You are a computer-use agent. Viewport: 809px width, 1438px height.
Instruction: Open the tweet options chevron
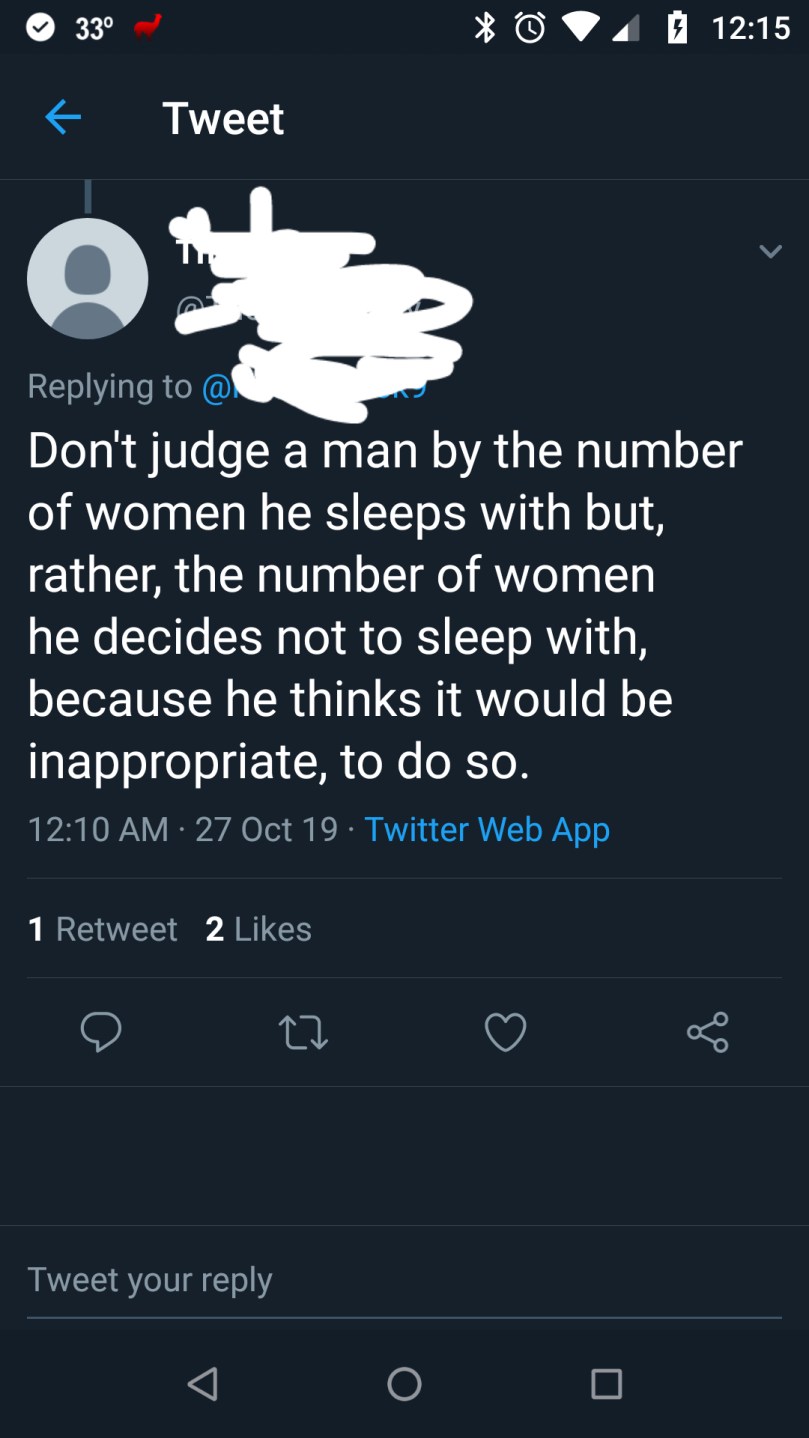[770, 251]
